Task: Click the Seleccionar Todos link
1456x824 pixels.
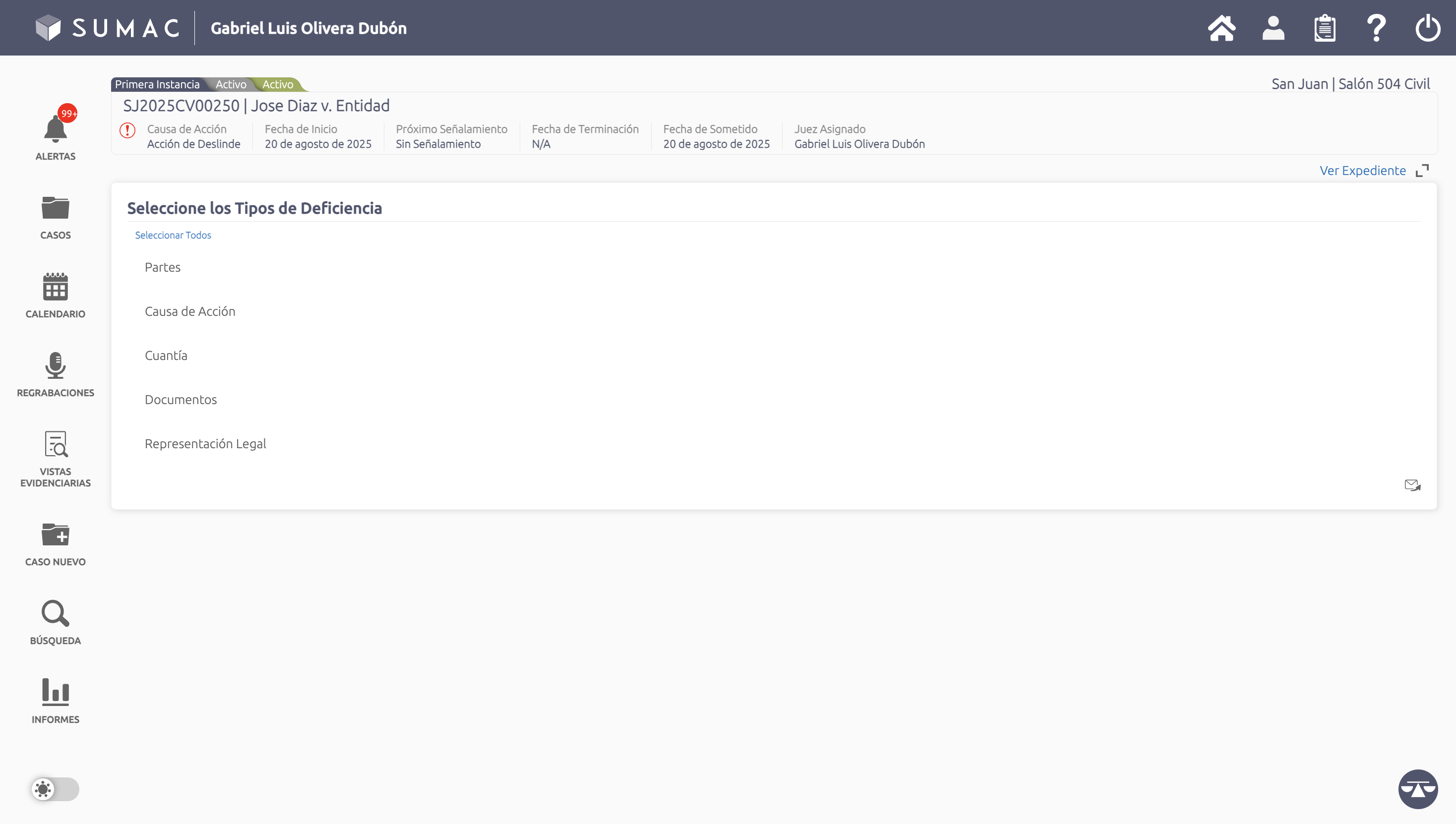Action: (173, 235)
